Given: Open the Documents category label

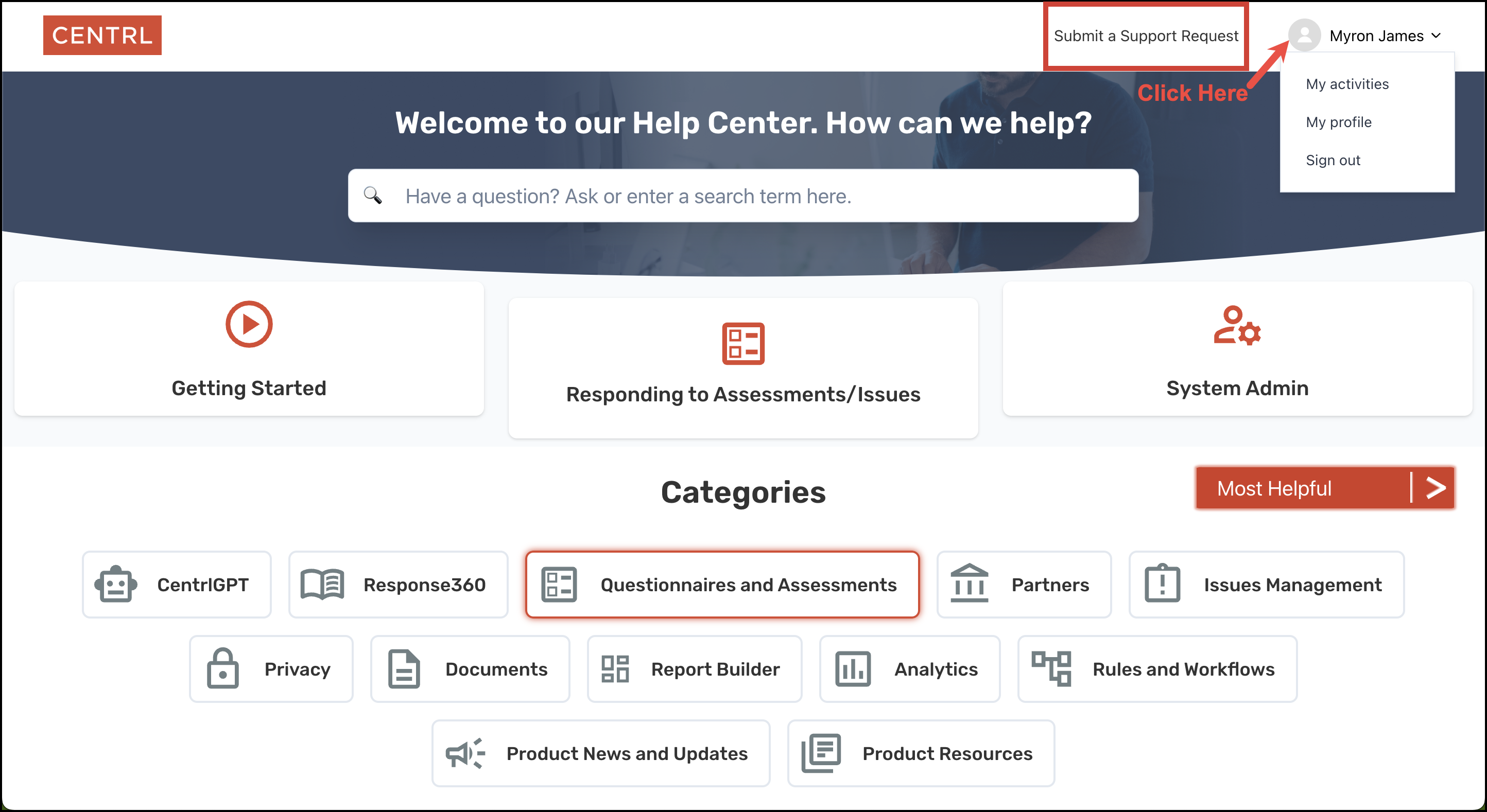Looking at the screenshot, I should pyautogui.click(x=496, y=669).
